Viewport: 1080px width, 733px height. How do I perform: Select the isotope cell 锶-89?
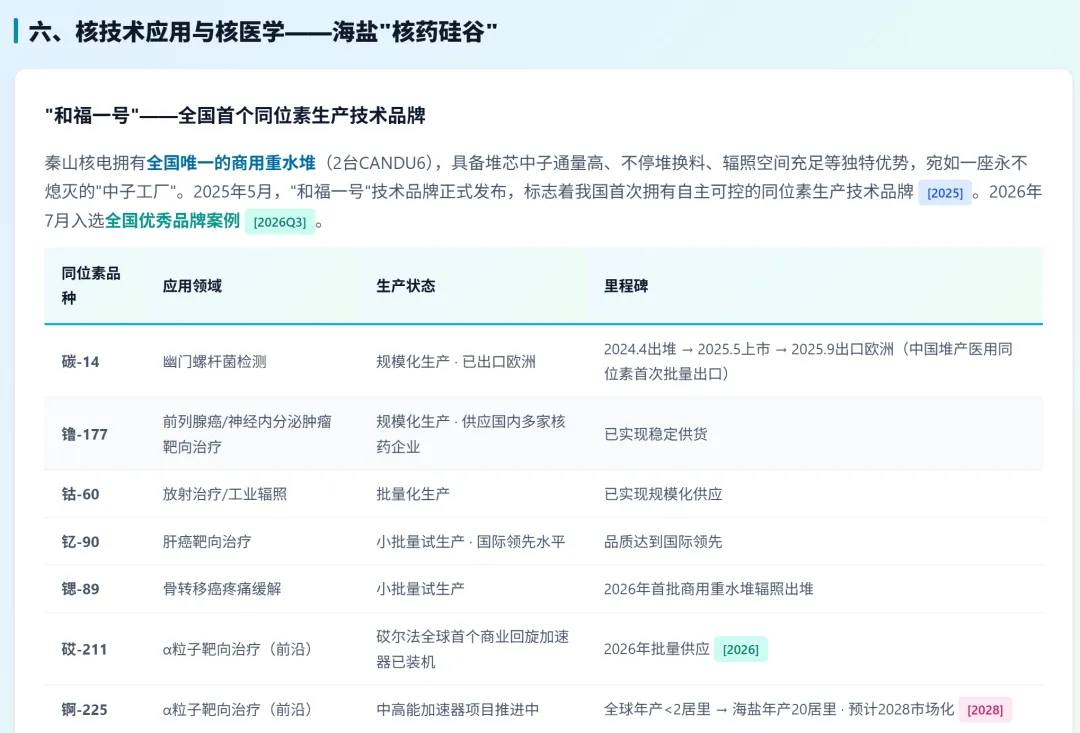pyautogui.click(x=81, y=589)
